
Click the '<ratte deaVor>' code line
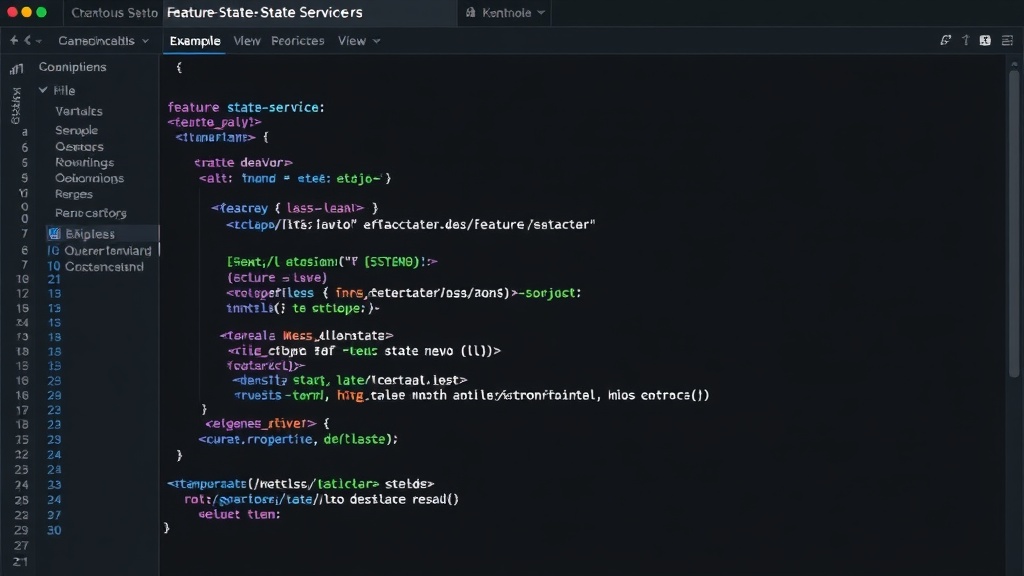click(x=243, y=163)
